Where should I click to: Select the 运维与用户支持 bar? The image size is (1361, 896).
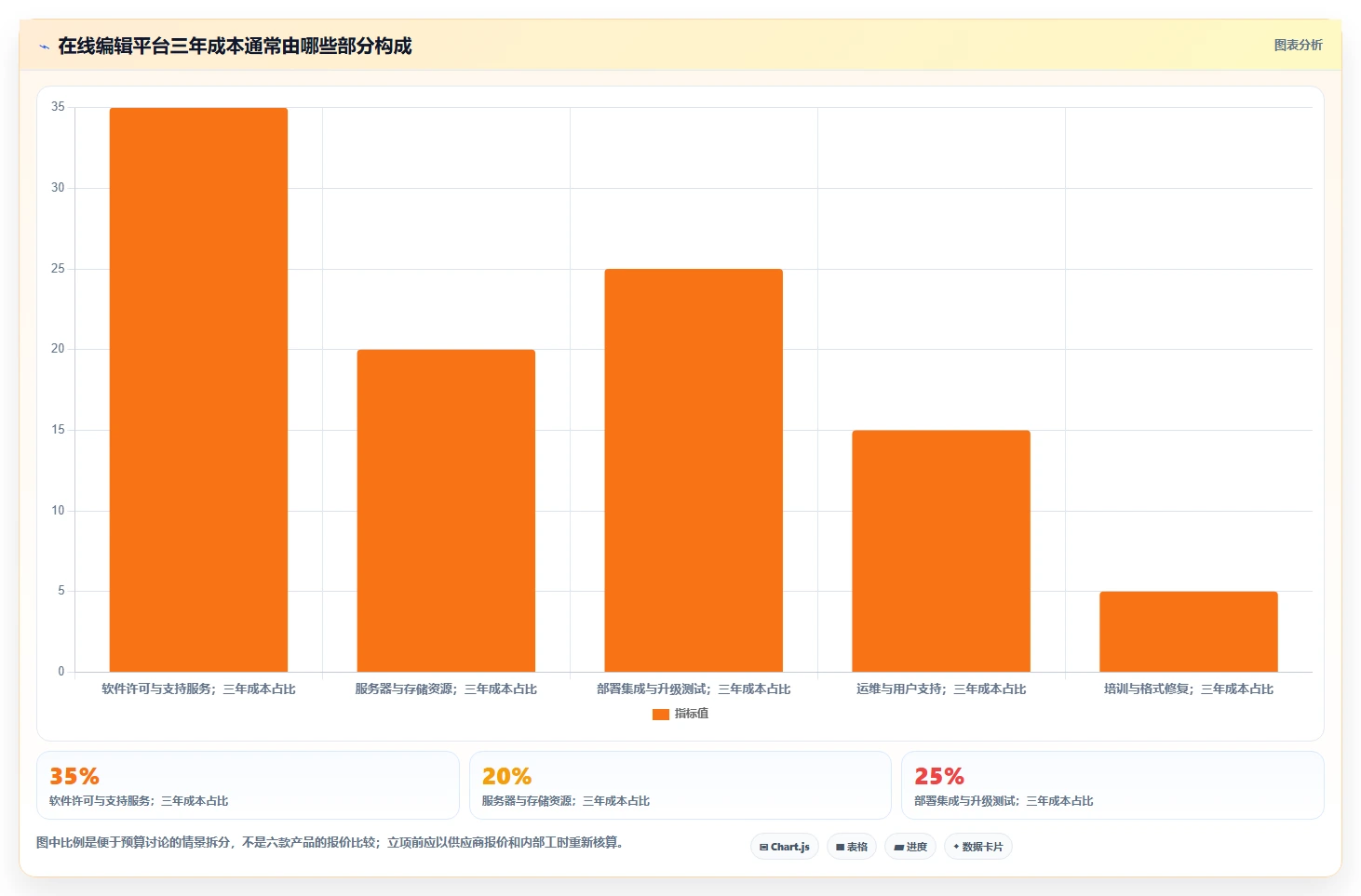tap(941, 551)
